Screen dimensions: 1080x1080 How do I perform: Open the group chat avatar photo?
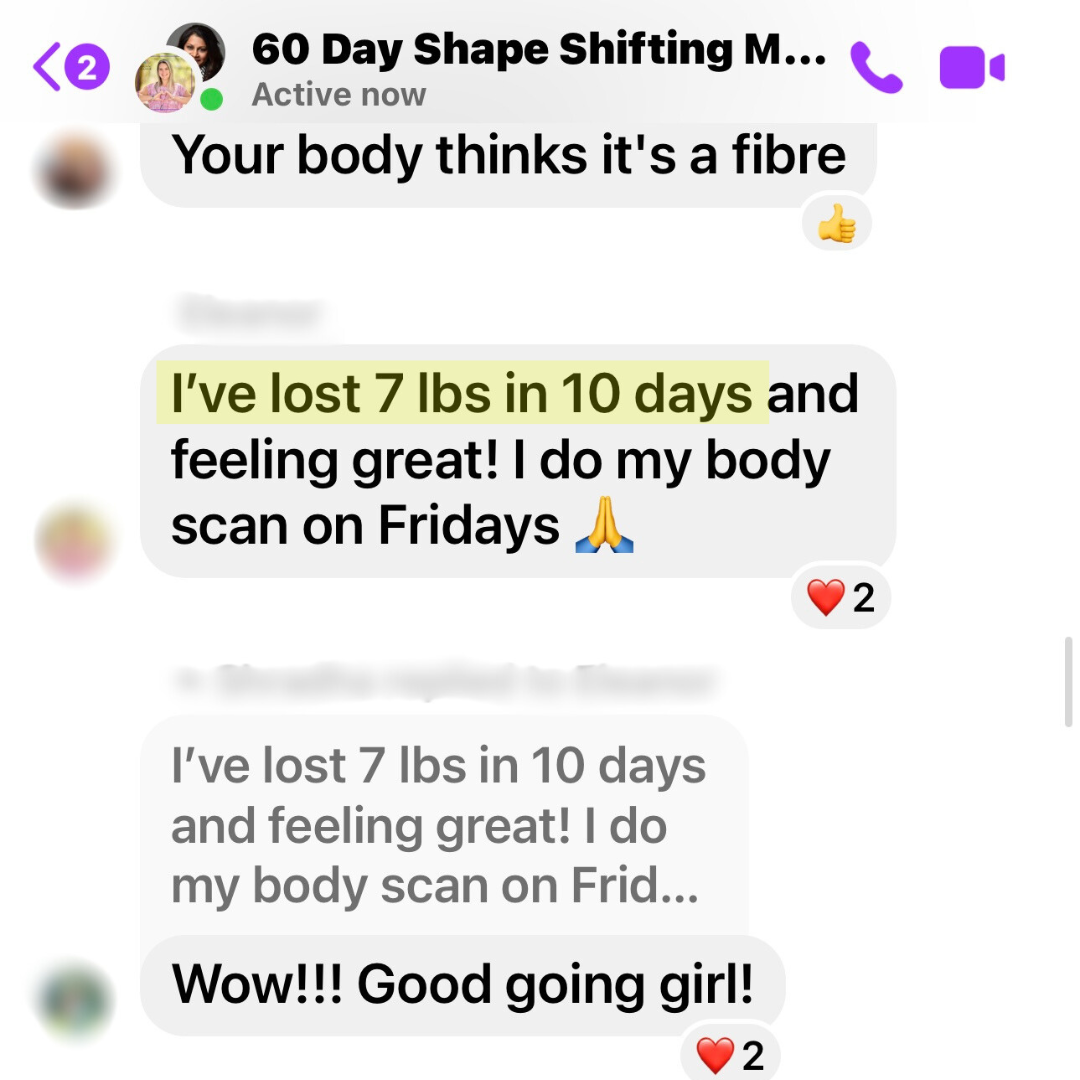point(180,68)
